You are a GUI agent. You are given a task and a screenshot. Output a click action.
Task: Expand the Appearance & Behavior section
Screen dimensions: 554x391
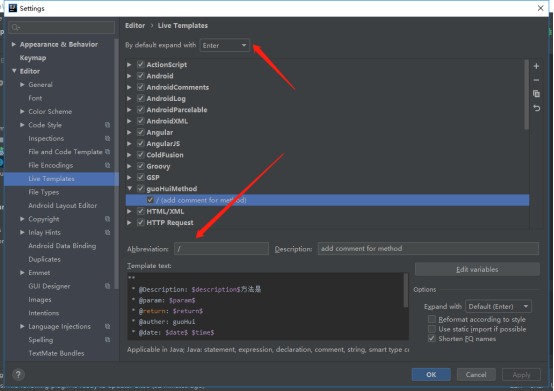pyautogui.click(x=14, y=44)
